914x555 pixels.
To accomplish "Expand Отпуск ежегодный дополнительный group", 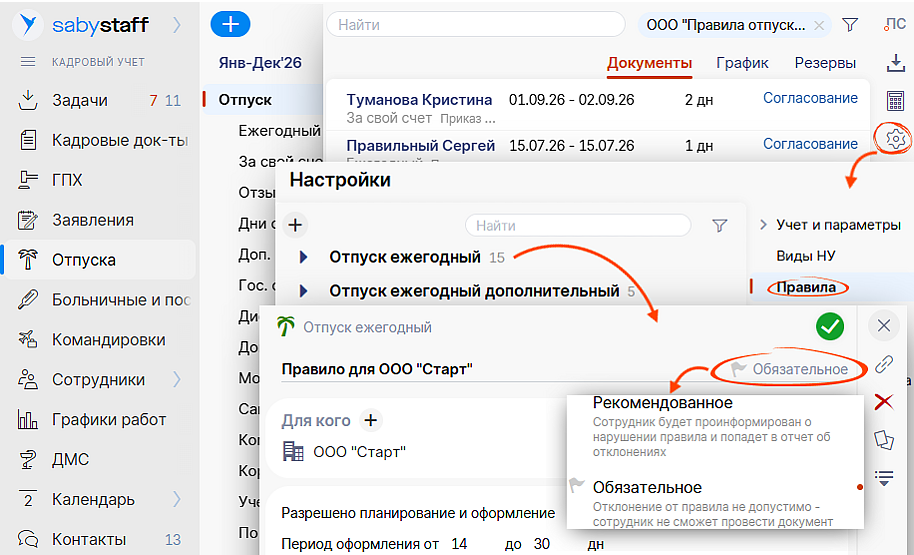I will [x=303, y=291].
